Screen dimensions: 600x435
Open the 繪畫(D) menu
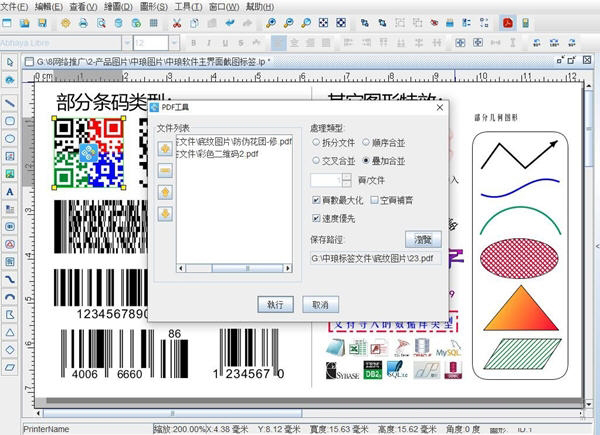(x=119, y=6)
